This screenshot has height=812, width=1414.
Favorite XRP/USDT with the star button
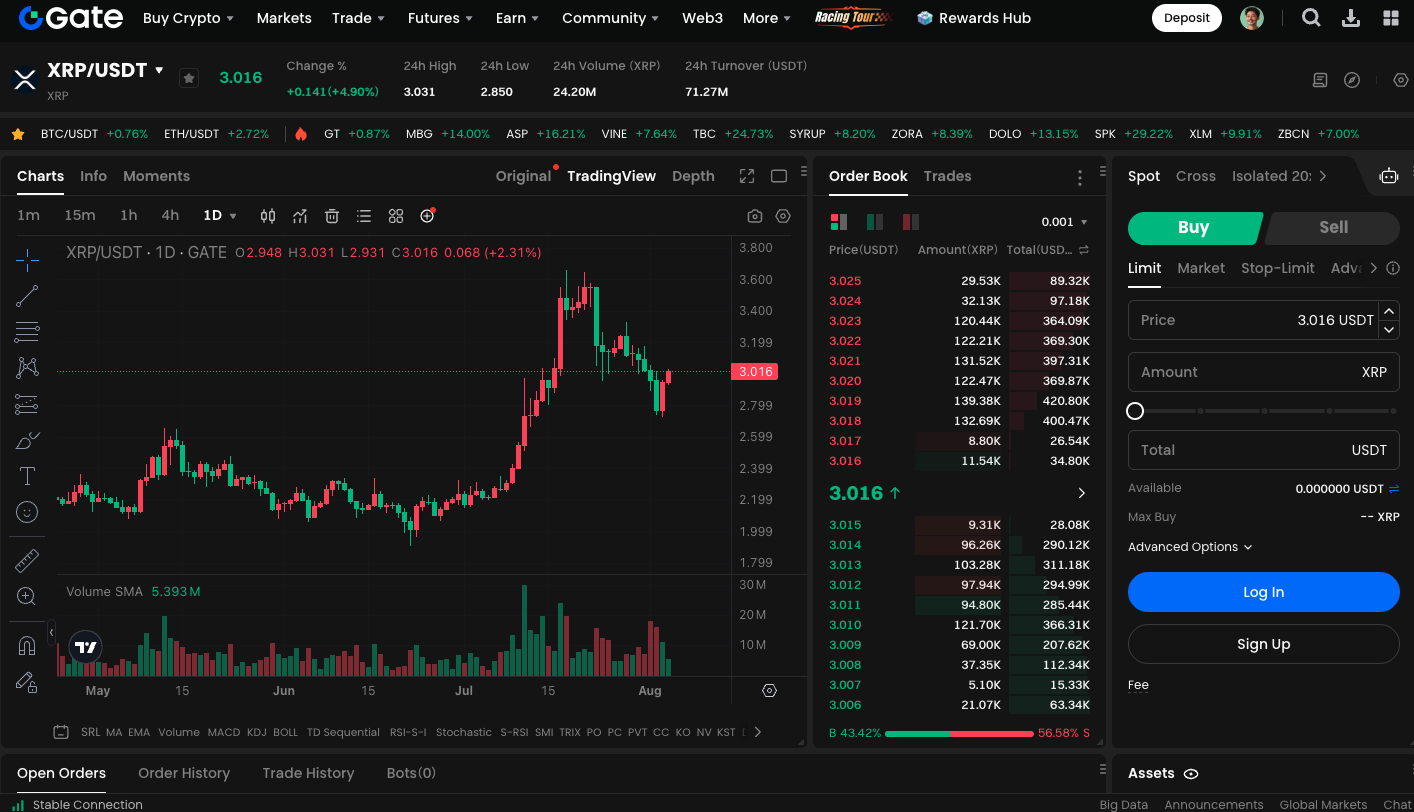click(x=188, y=78)
